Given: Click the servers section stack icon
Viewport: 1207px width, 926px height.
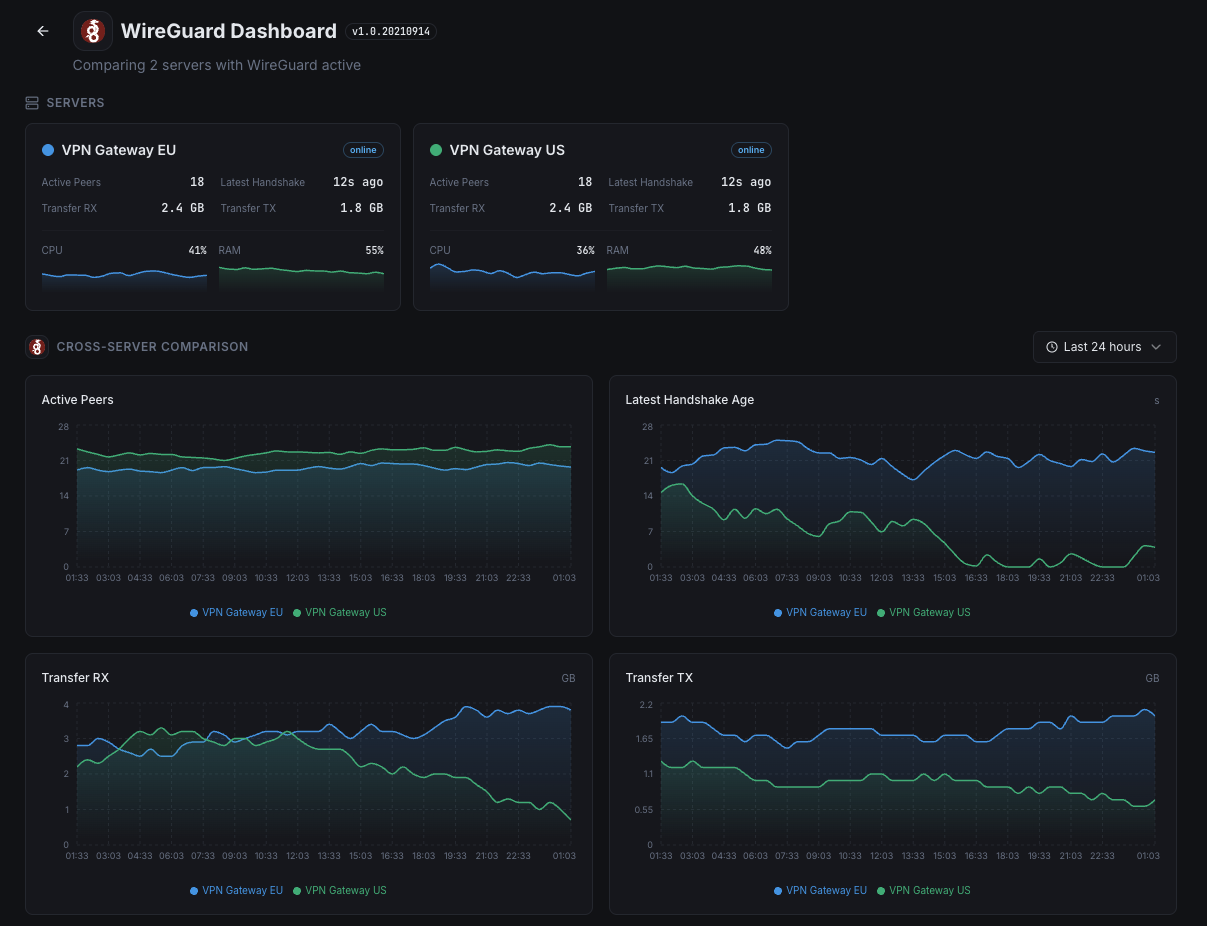Looking at the screenshot, I should [x=32, y=103].
